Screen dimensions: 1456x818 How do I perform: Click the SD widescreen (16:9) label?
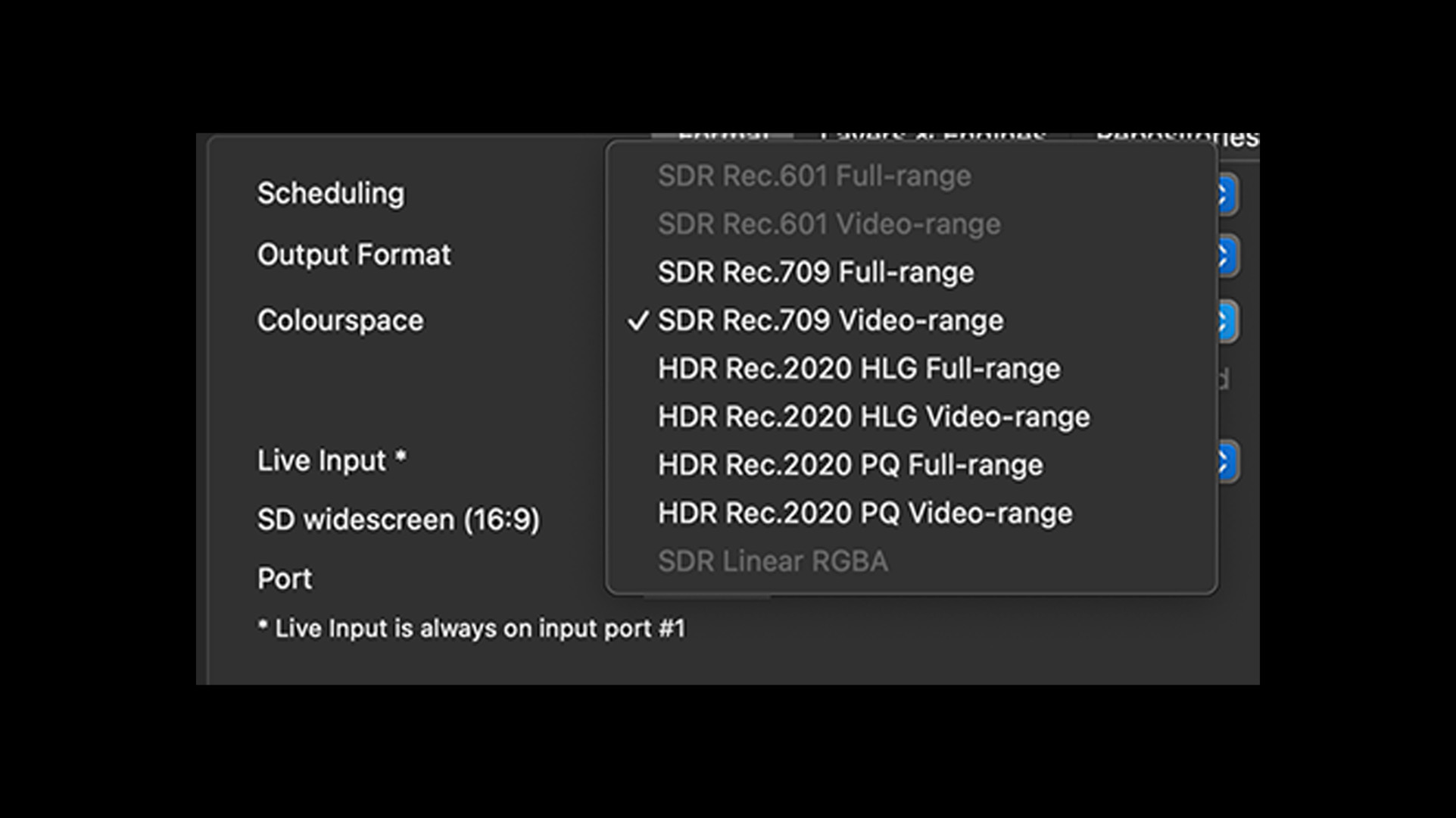click(398, 520)
